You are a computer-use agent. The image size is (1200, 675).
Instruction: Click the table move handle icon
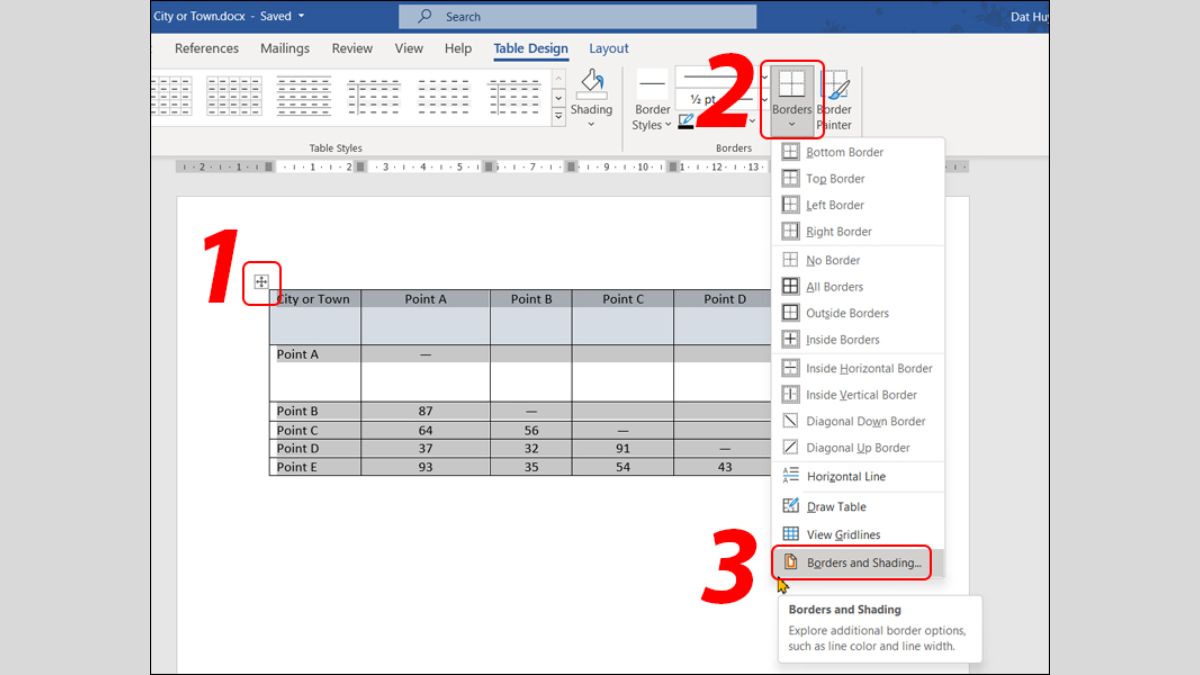click(x=261, y=282)
